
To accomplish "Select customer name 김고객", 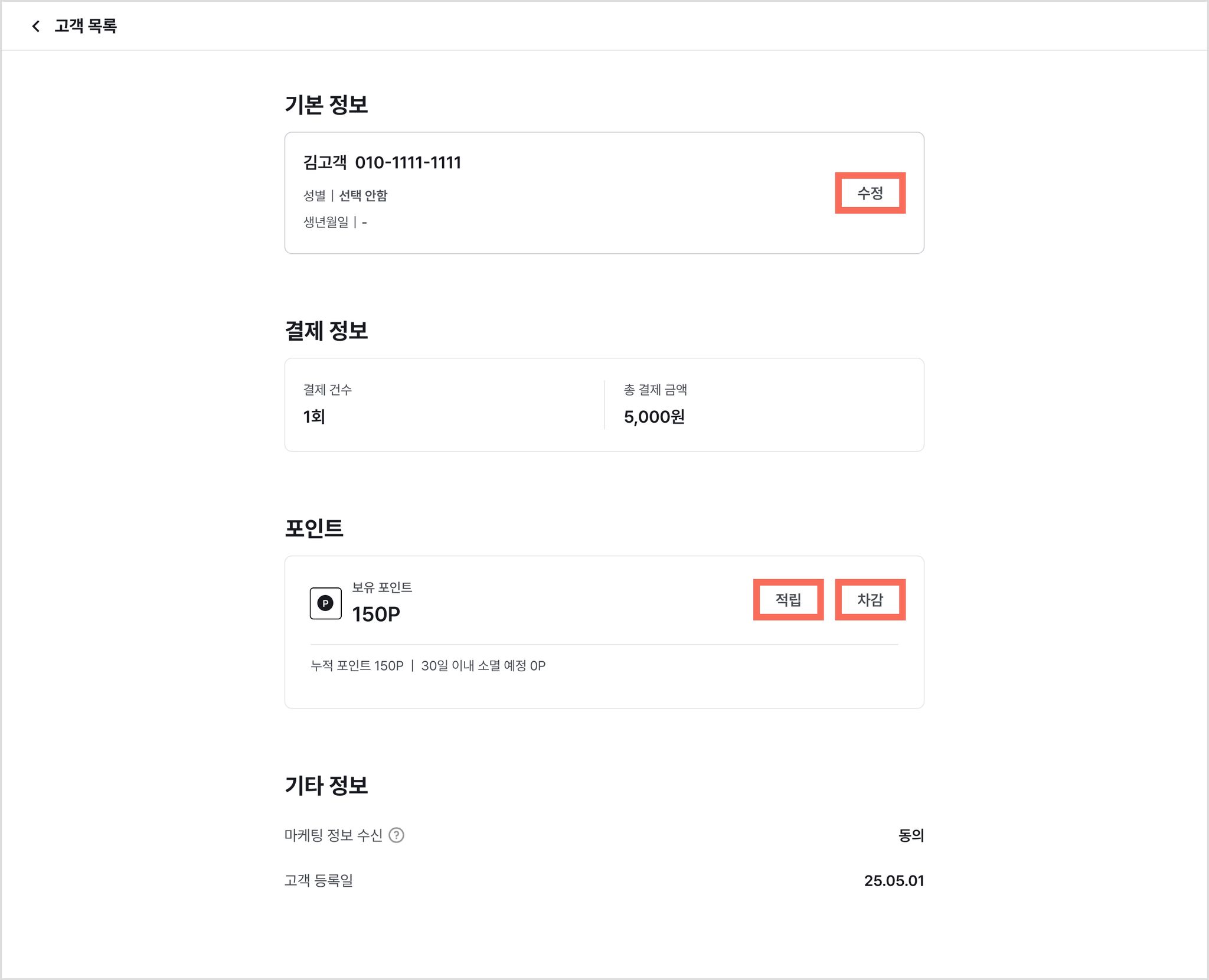I will tap(325, 162).
